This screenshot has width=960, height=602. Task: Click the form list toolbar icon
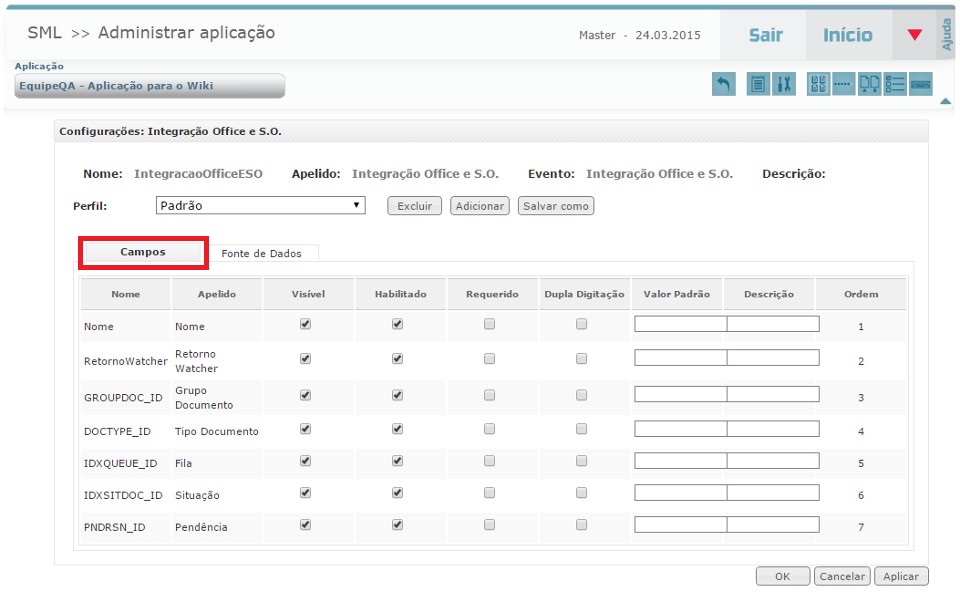pyautogui.click(x=894, y=83)
